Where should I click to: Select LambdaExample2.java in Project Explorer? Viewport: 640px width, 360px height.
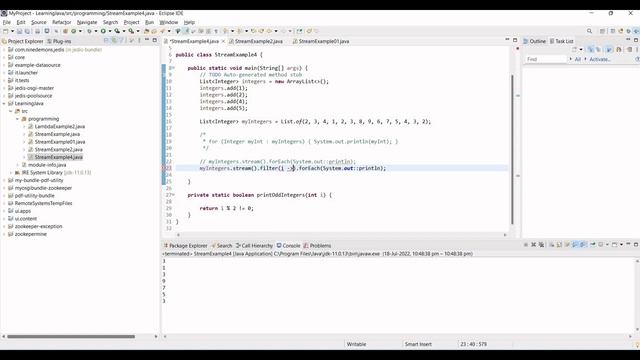click(60, 127)
